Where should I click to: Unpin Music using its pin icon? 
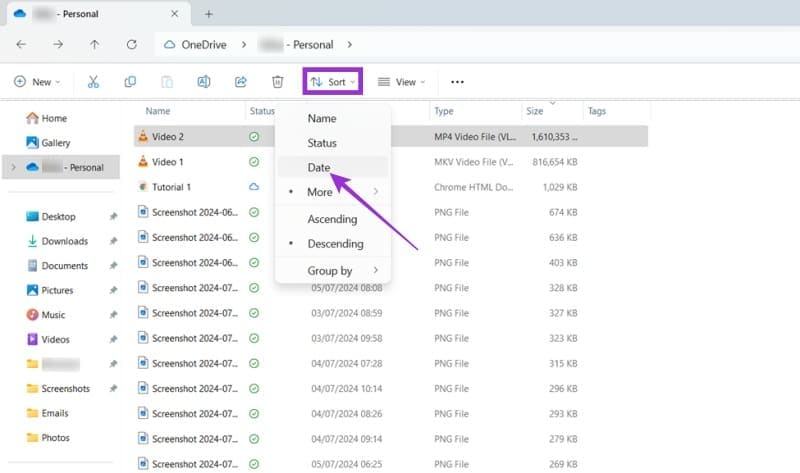point(113,314)
